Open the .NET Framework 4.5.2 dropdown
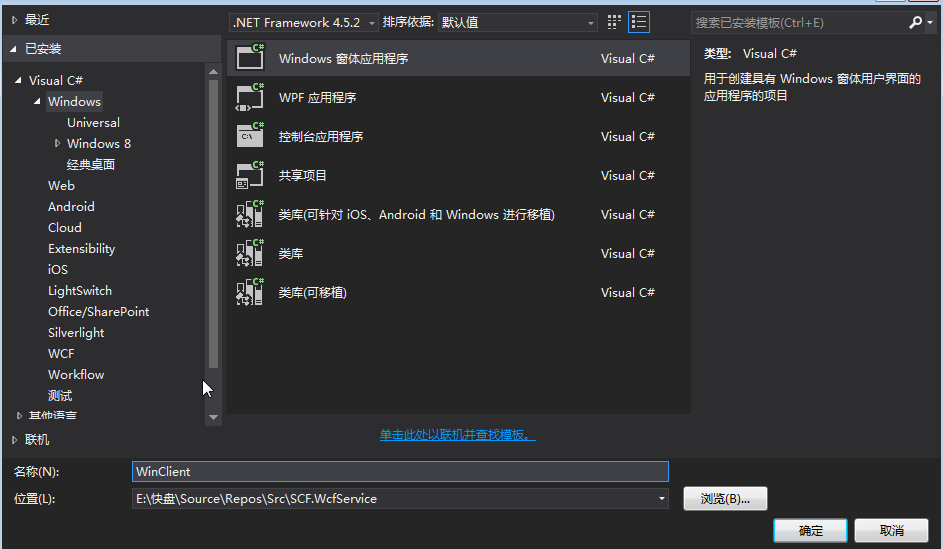Image resolution: width=943 pixels, height=549 pixels. [304, 22]
